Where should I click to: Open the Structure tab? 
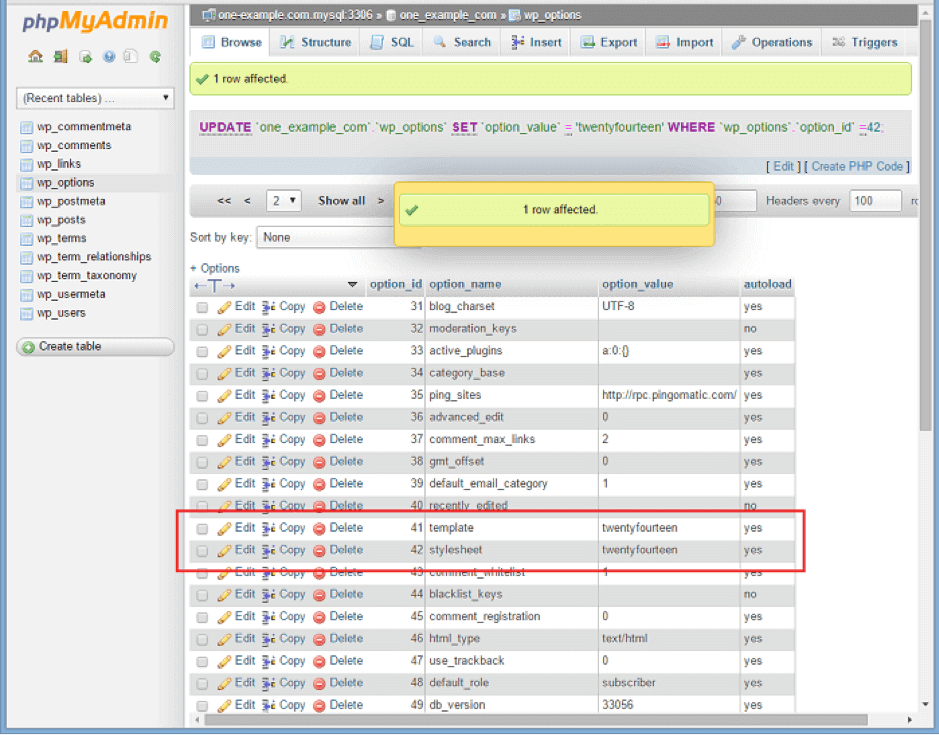tap(316, 43)
